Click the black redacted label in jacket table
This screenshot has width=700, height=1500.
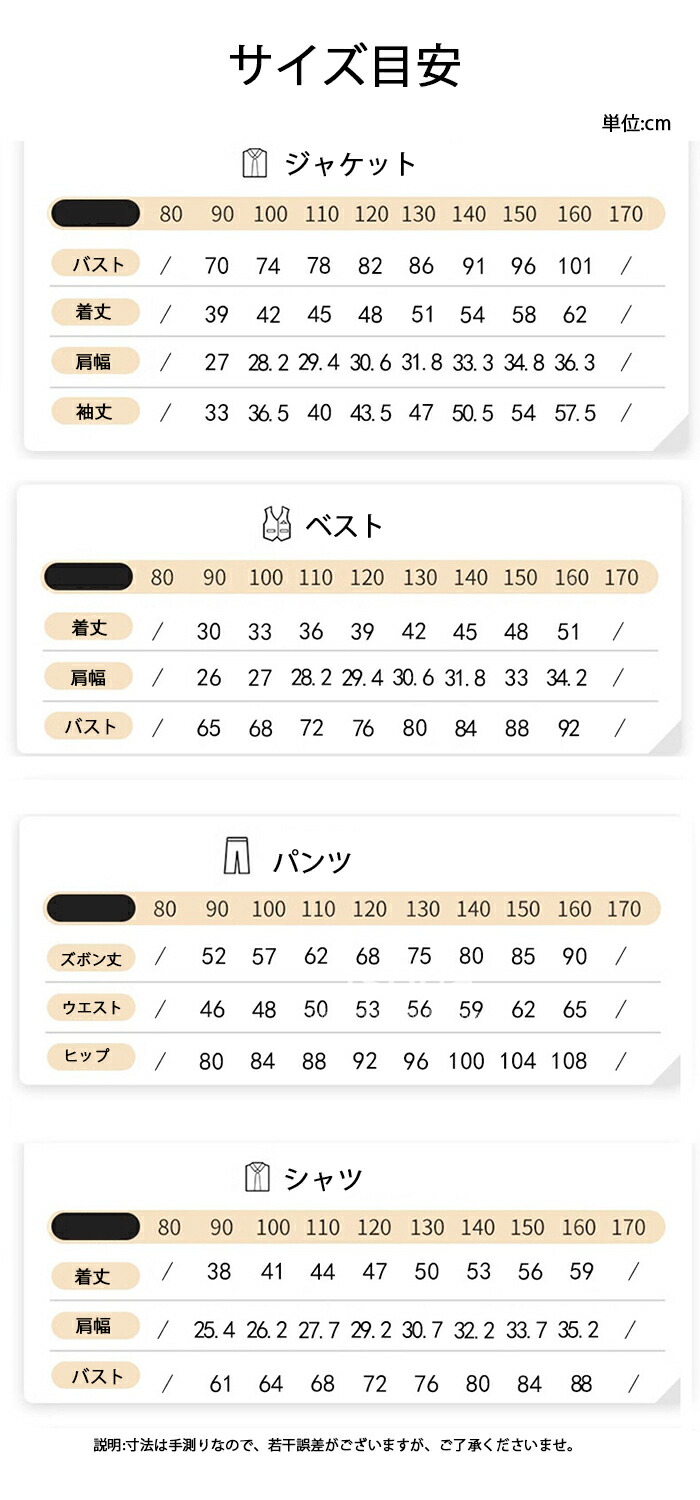click(x=95, y=213)
